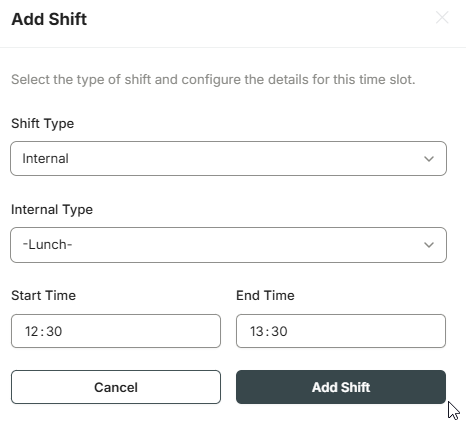Click the Internal Type field label
This screenshot has height=423, width=466.
pyautogui.click(x=52, y=210)
